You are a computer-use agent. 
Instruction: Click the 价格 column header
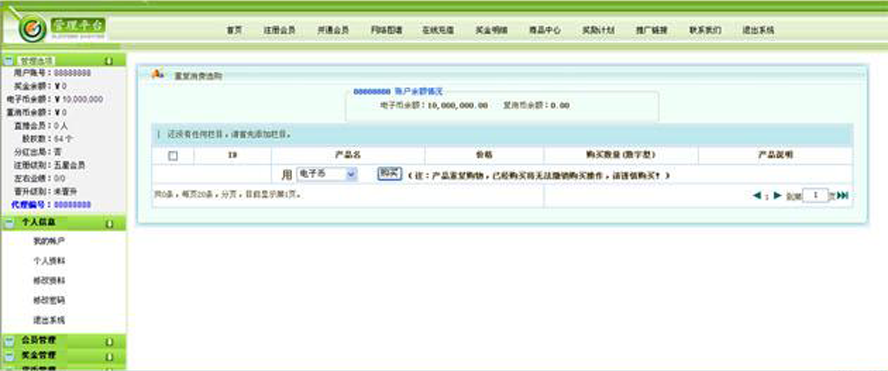coord(484,155)
